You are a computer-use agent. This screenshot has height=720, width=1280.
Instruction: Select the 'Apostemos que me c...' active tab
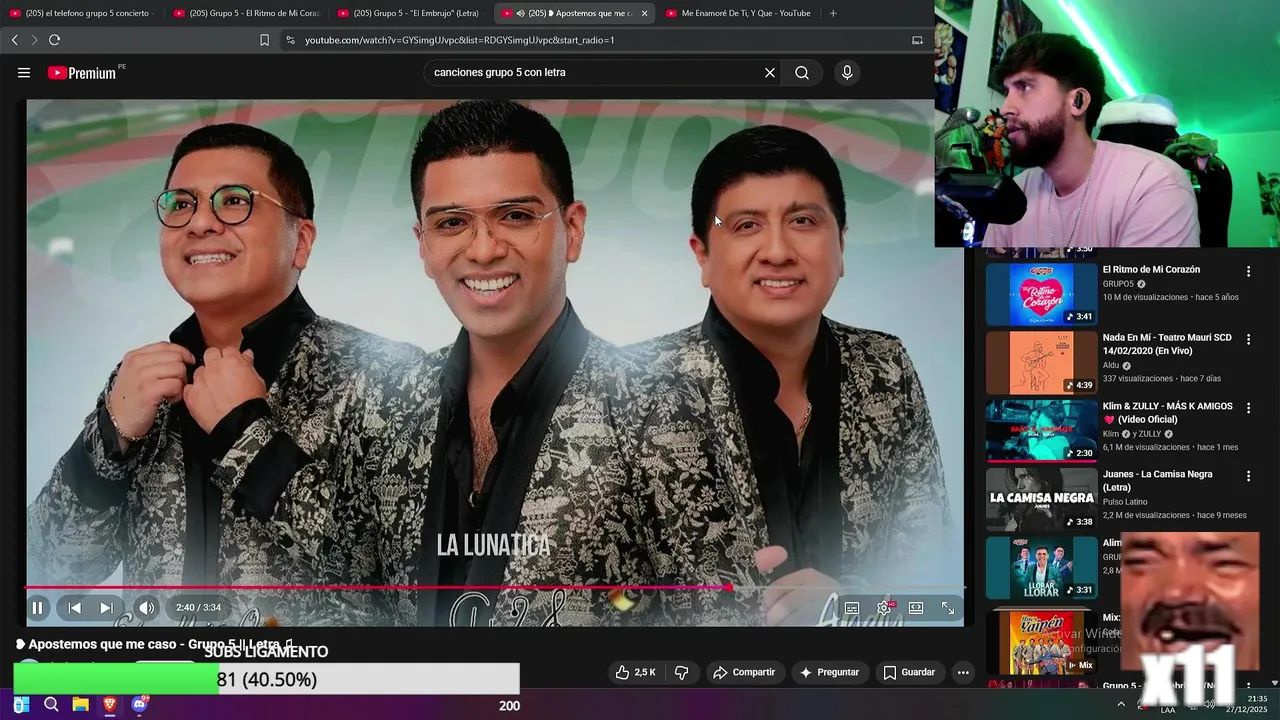coord(575,13)
